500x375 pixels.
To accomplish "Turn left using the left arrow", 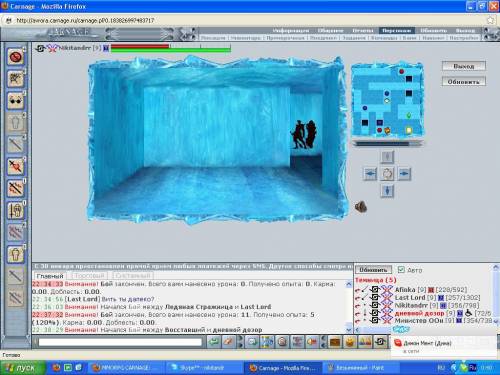I will pos(370,174).
